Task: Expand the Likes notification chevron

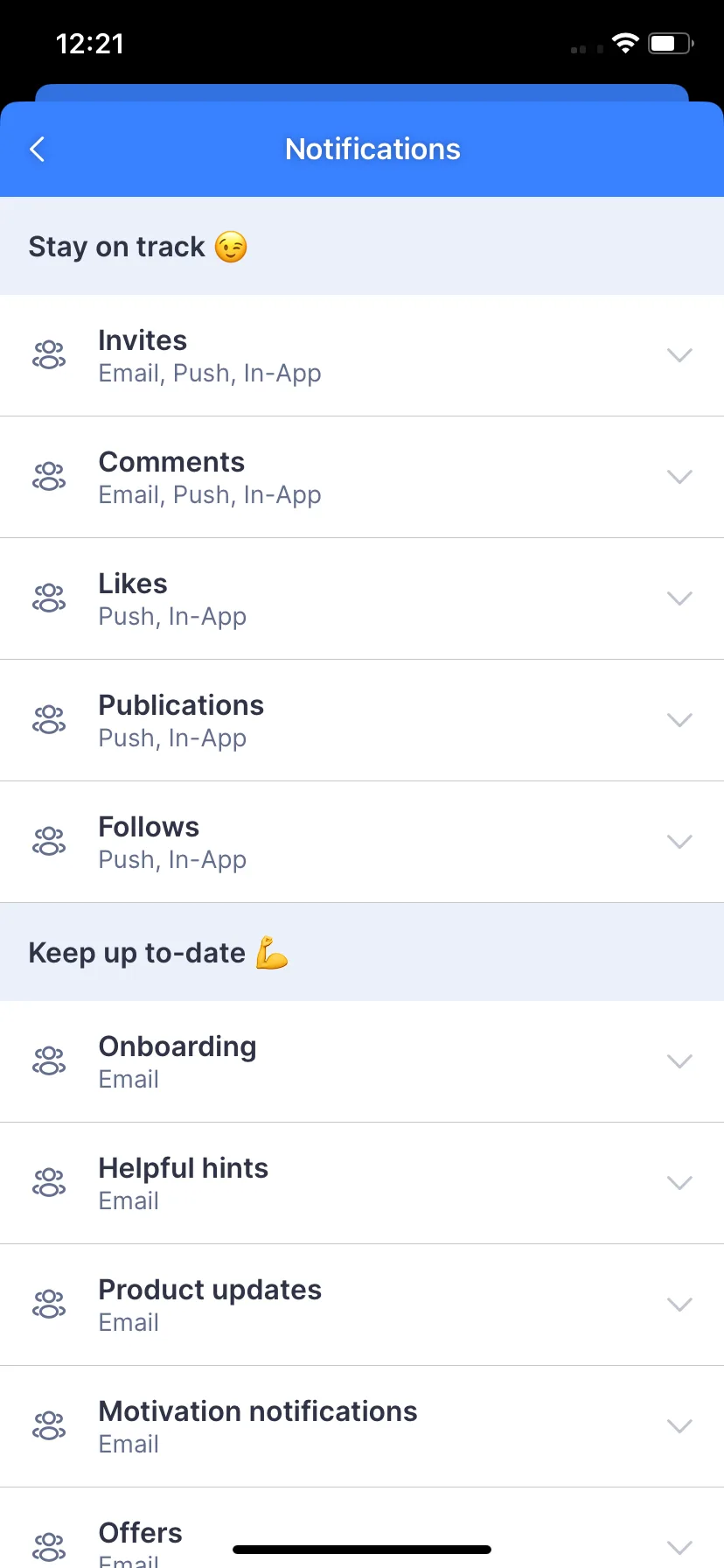Action: click(x=679, y=598)
